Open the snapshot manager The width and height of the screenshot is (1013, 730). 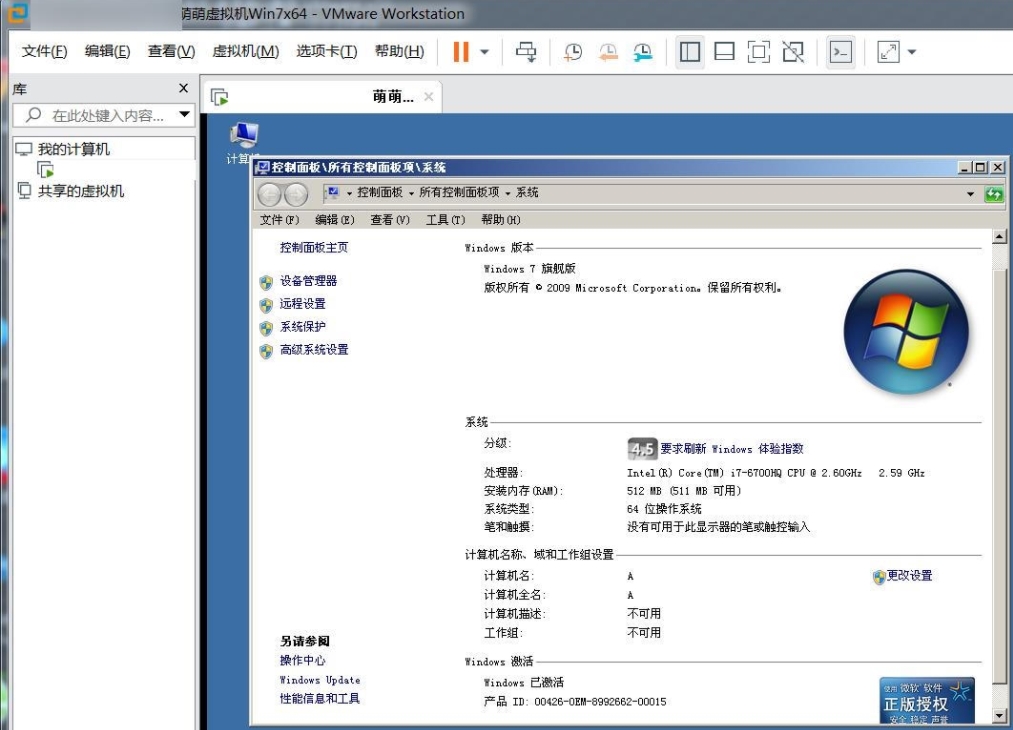[x=643, y=52]
